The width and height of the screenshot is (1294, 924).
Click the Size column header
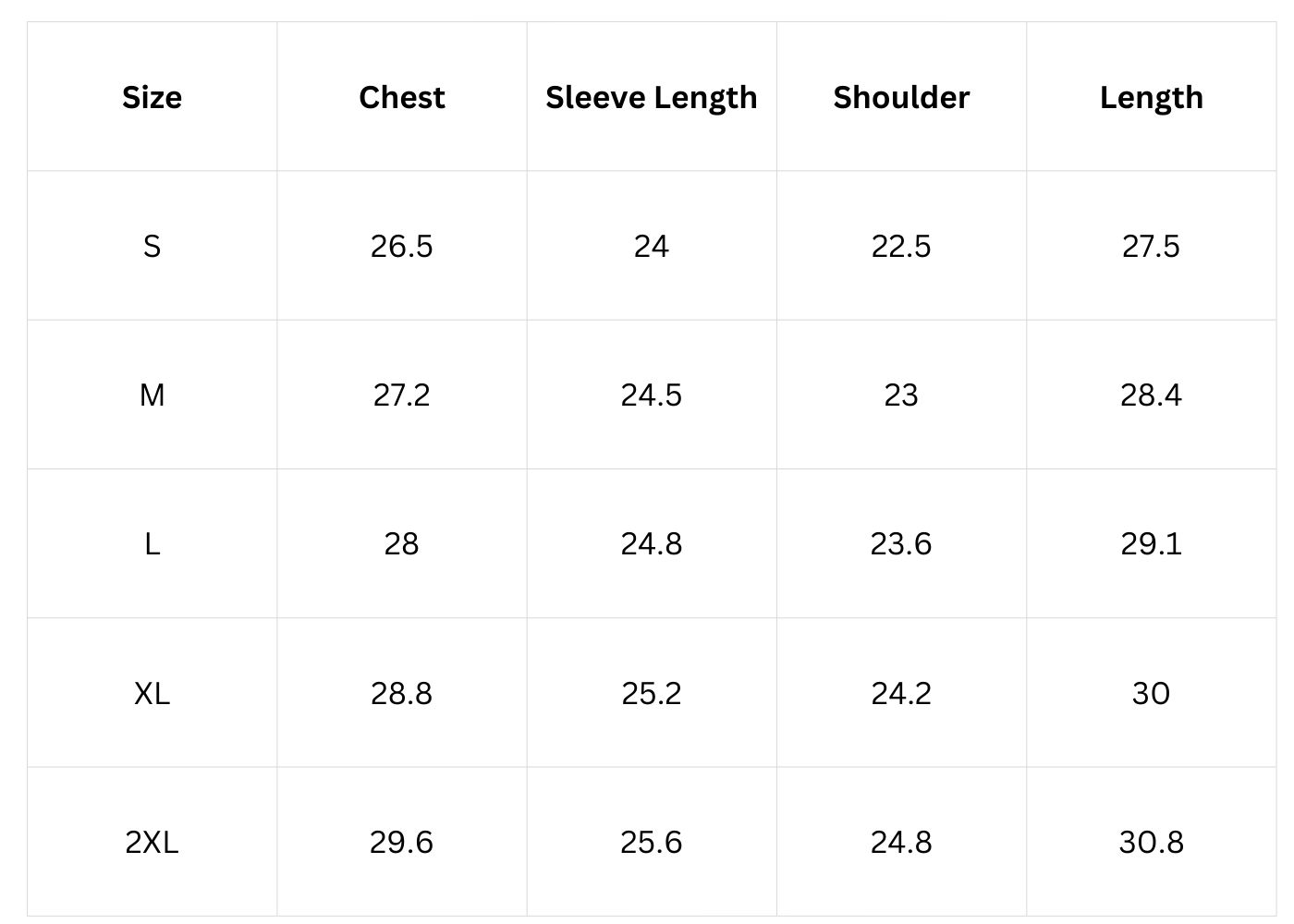pos(152,97)
